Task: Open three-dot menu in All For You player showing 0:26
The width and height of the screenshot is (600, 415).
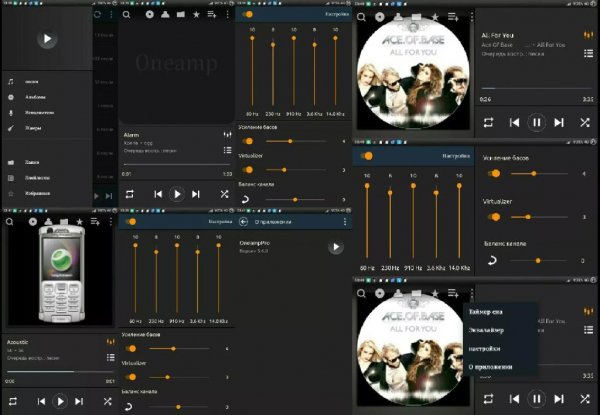Action: pos(471,17)
